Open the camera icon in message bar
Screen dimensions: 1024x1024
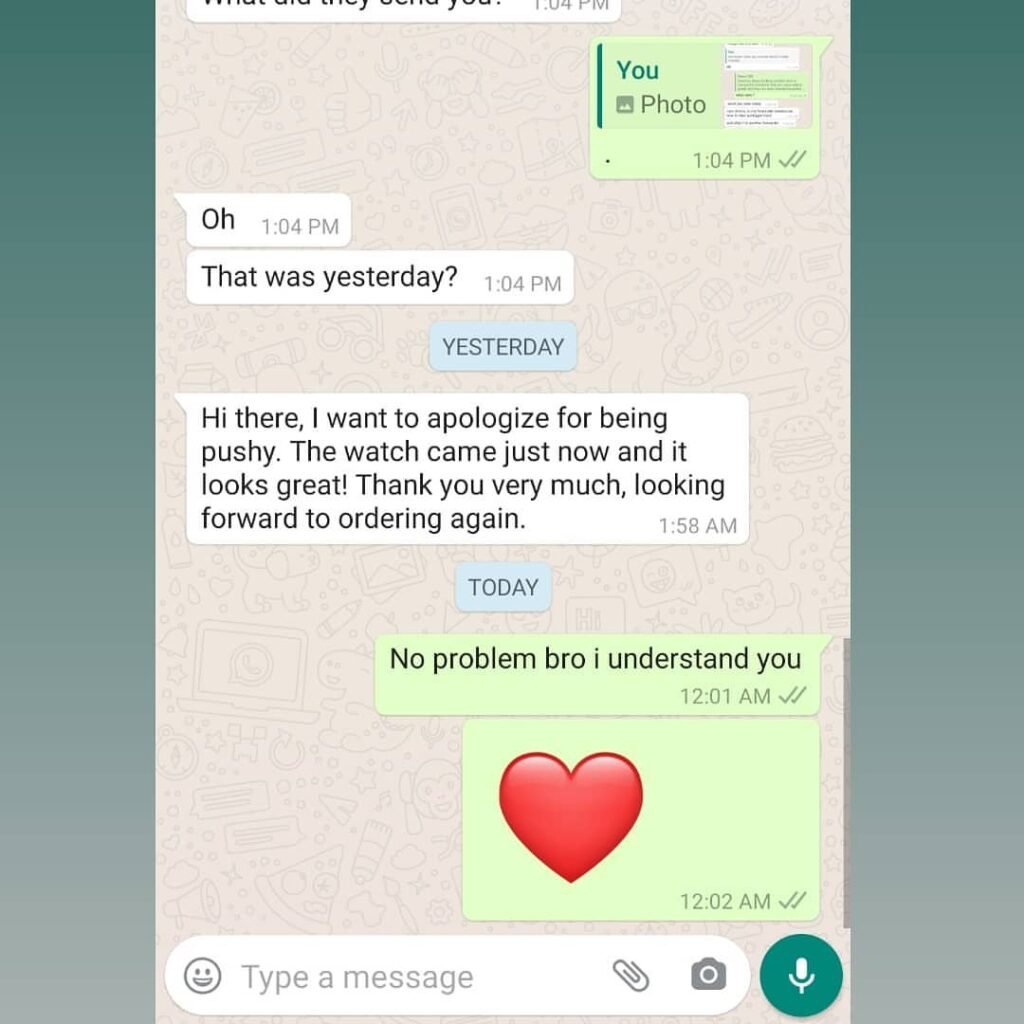[x=709, y=975]
